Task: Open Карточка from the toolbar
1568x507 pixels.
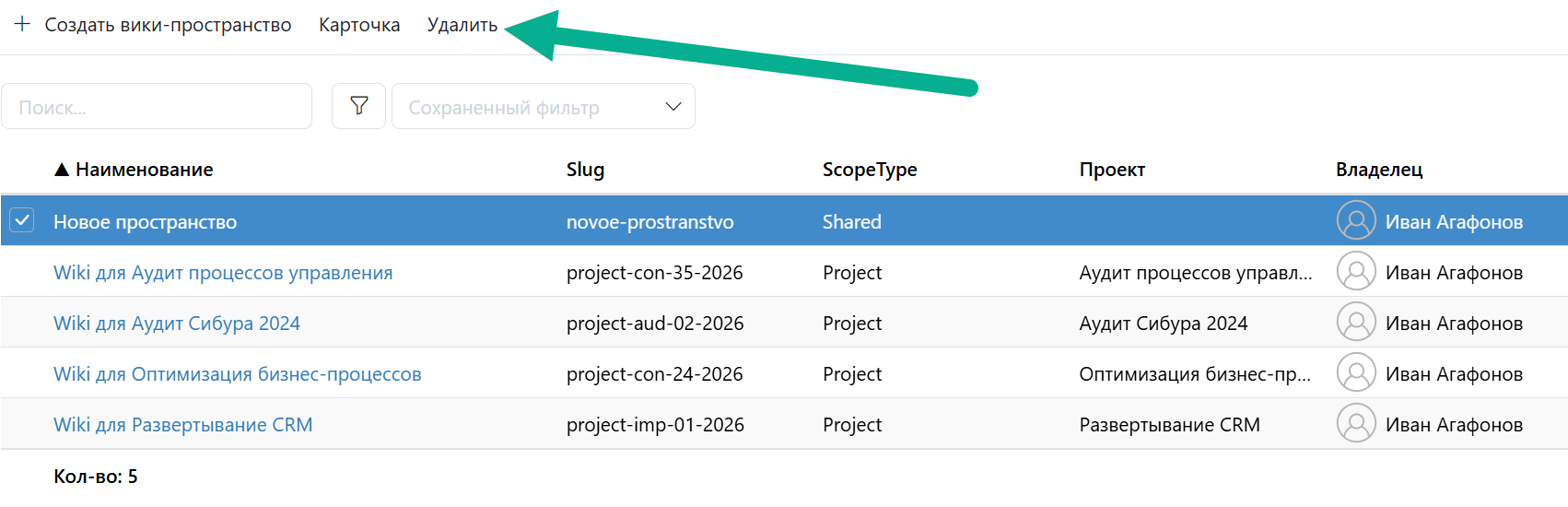Action: (359, 25)
